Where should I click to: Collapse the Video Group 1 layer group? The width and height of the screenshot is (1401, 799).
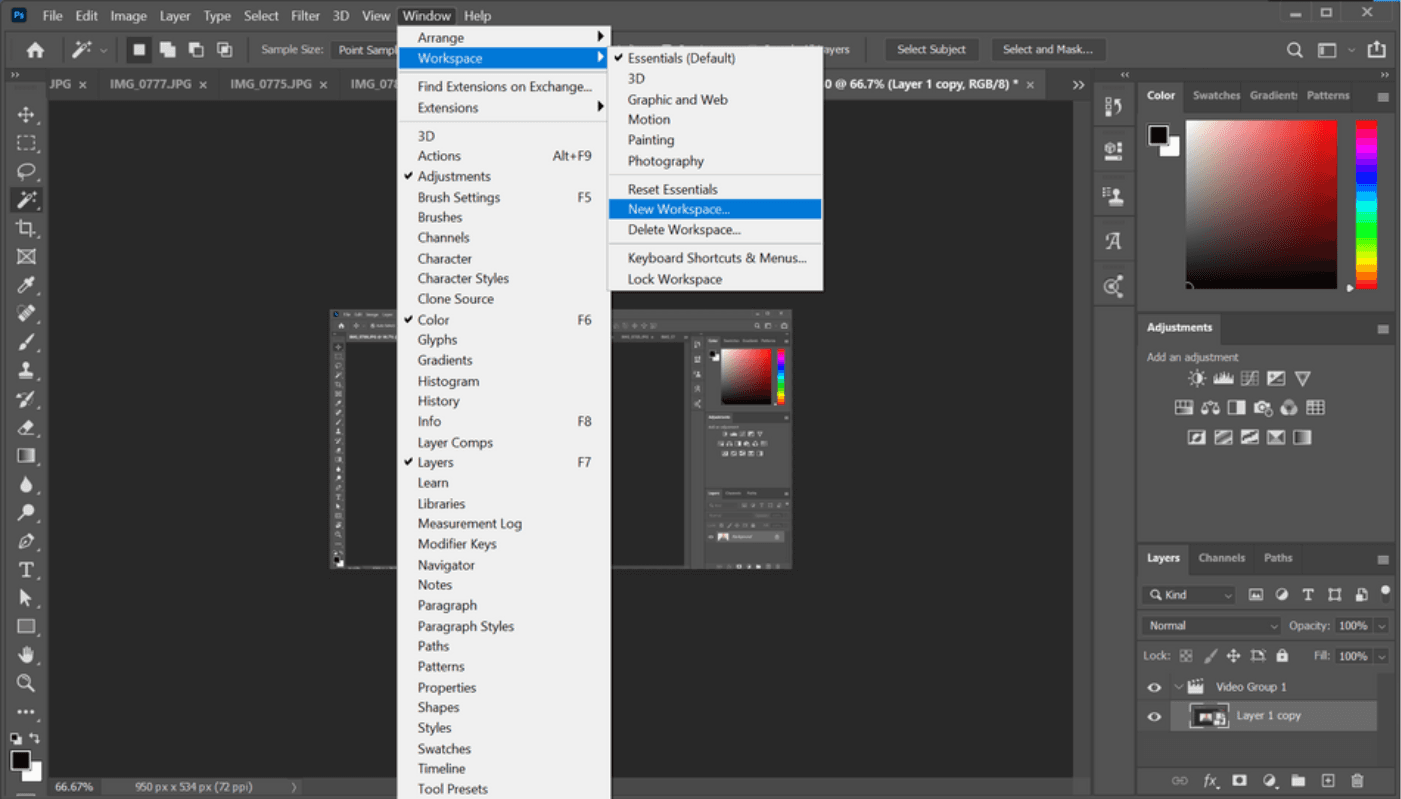tap(1178, 687)
